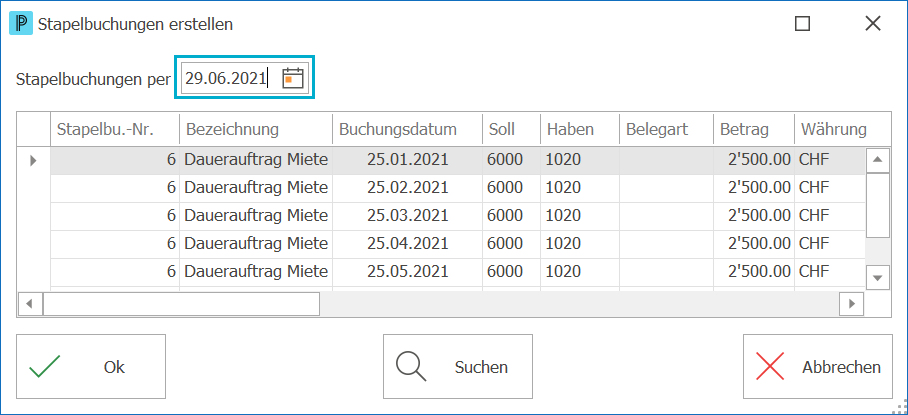Image resolution: width=908 pixels, height=415 pixels.
Task: Click Dauerauftrag Miete in the 25.01.2021 row
Action: click(256, 160)
